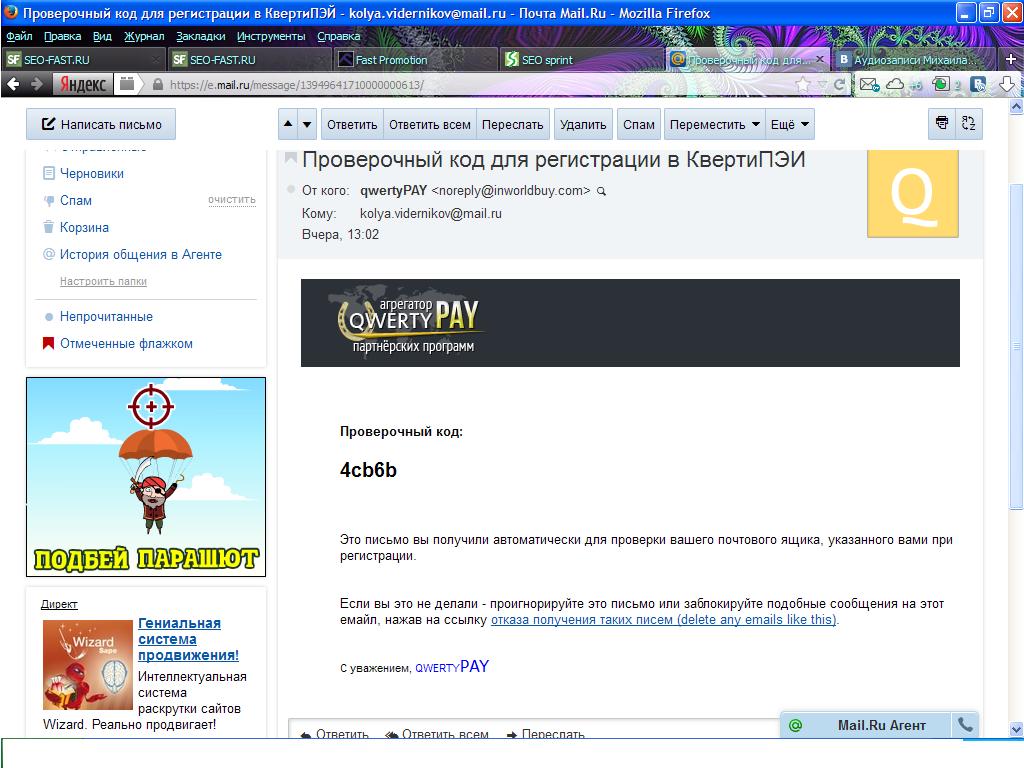Click Ответить in the top toolbar
1024x768 pixels.
click(x=352, y=124)
